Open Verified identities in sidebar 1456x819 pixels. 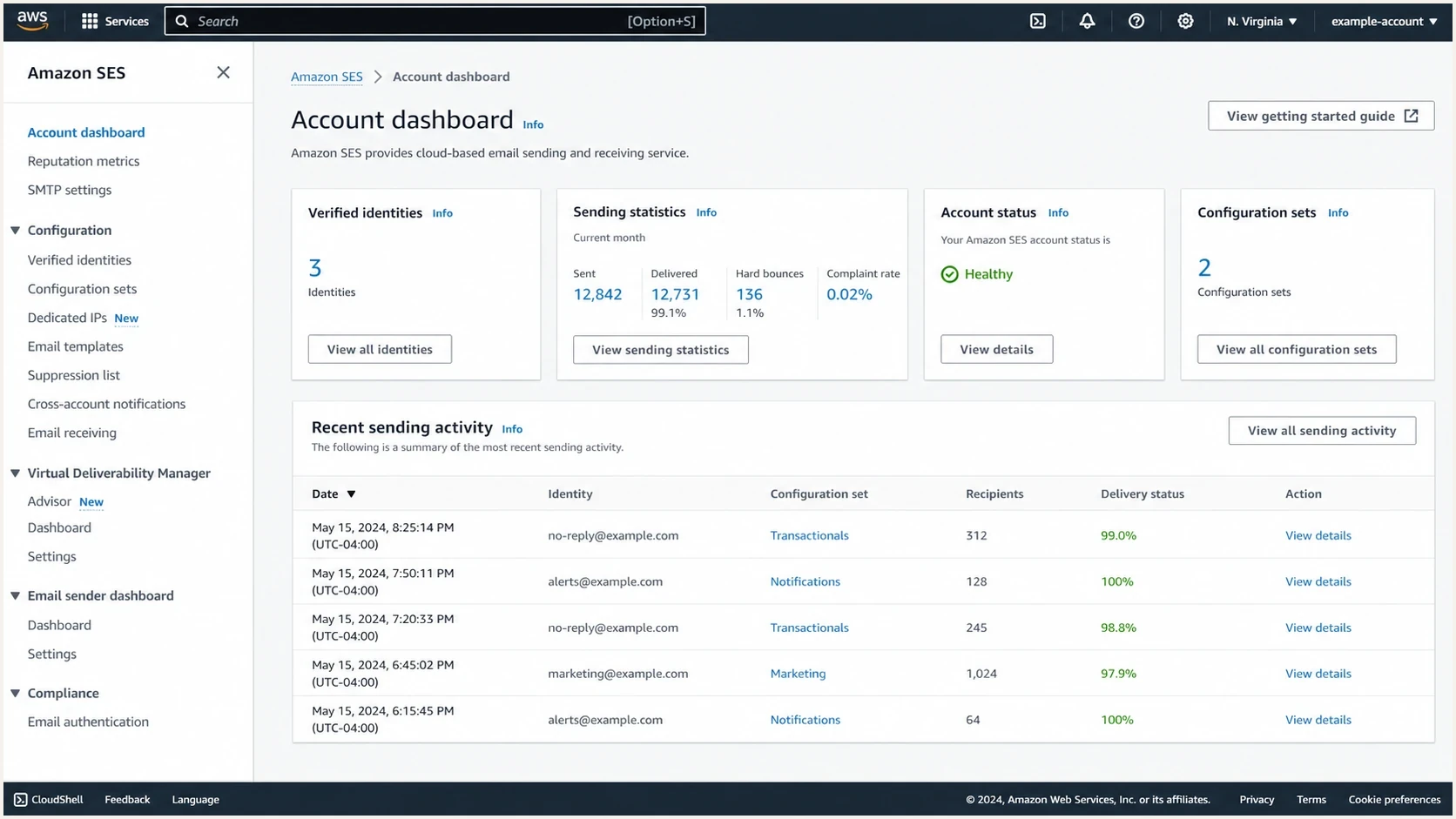[79, 260]
